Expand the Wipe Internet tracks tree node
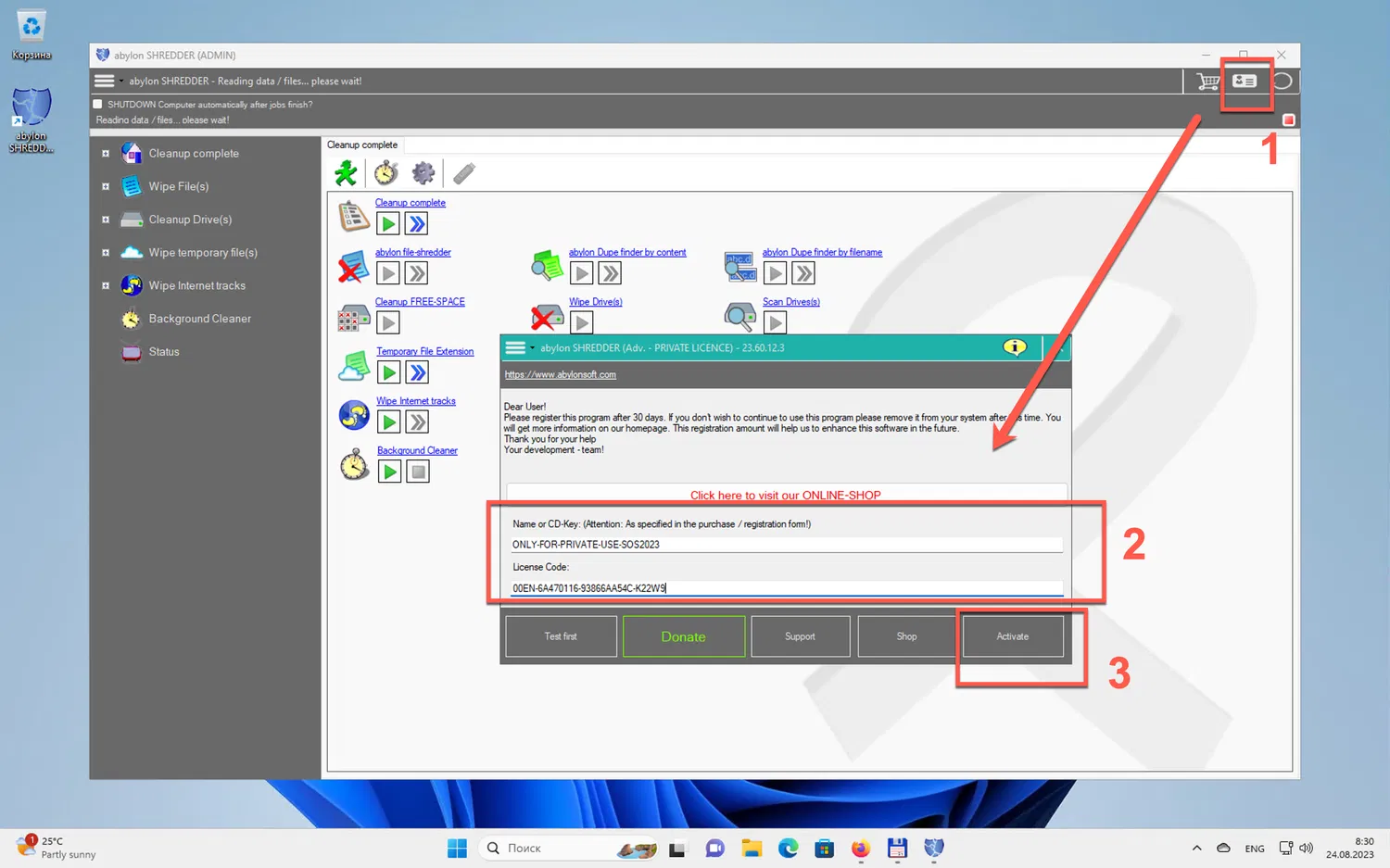 pos(106,285)
